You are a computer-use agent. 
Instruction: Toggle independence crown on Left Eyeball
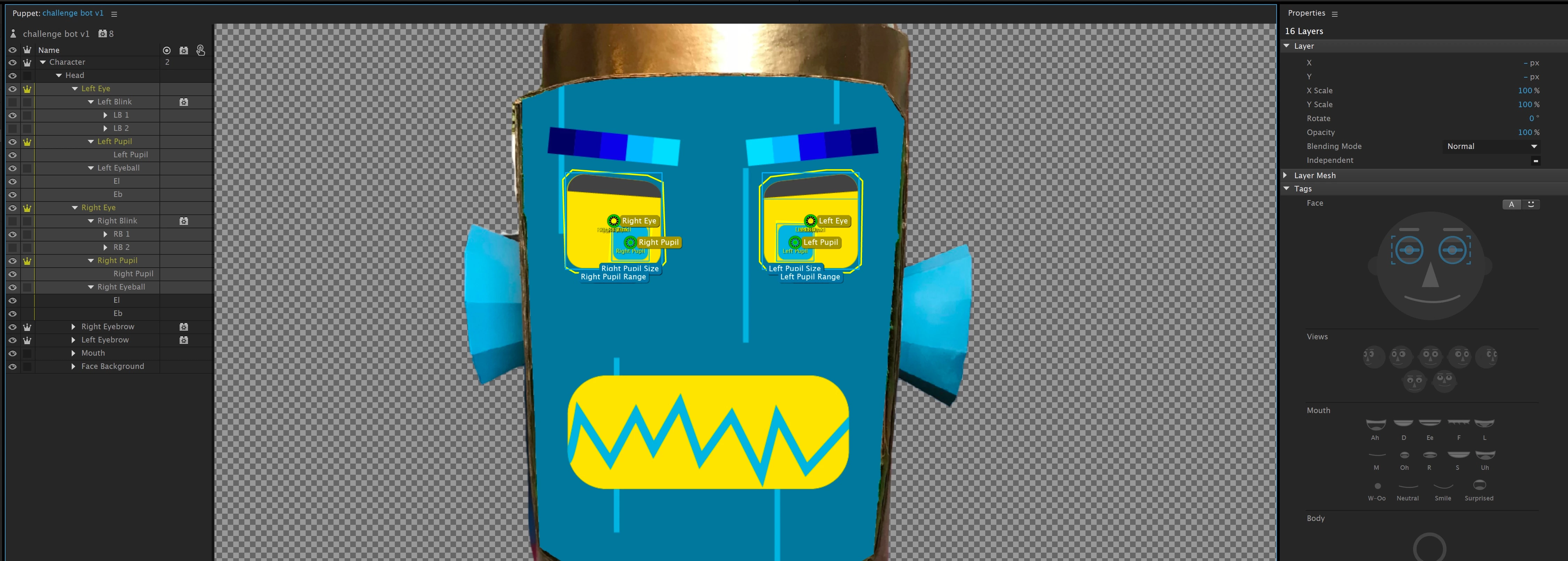coord(27,168)
